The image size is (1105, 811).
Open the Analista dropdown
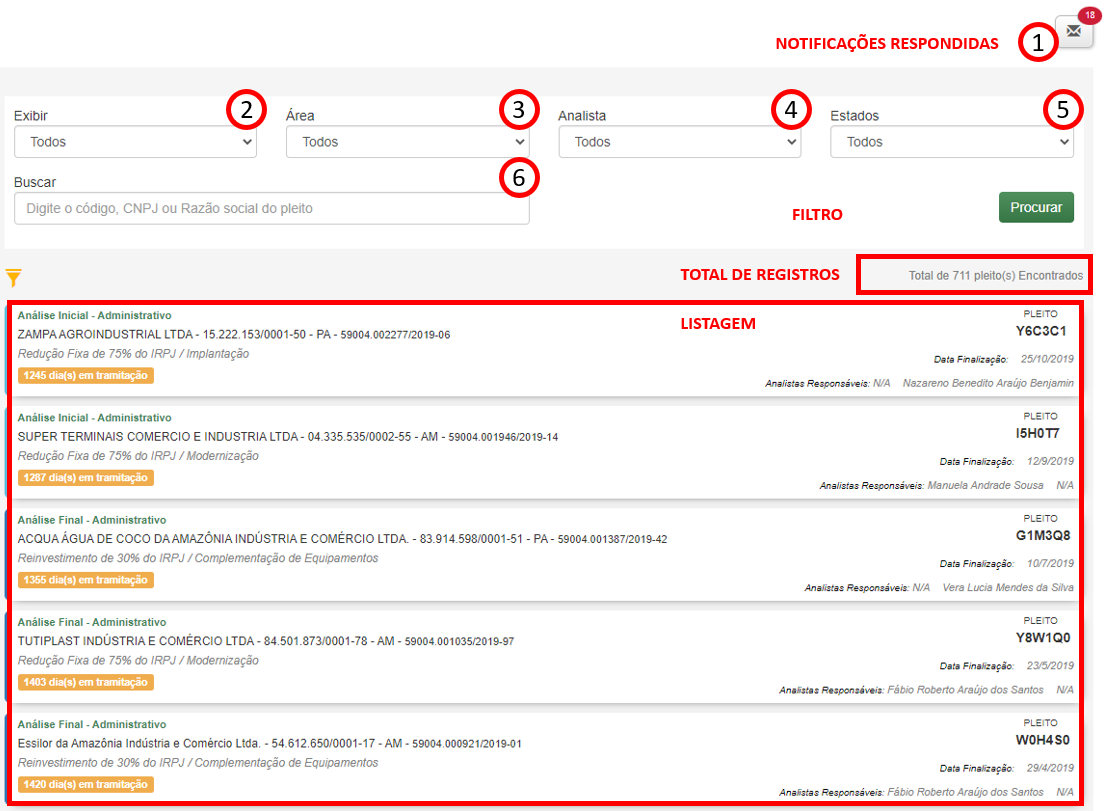(679, 142)
